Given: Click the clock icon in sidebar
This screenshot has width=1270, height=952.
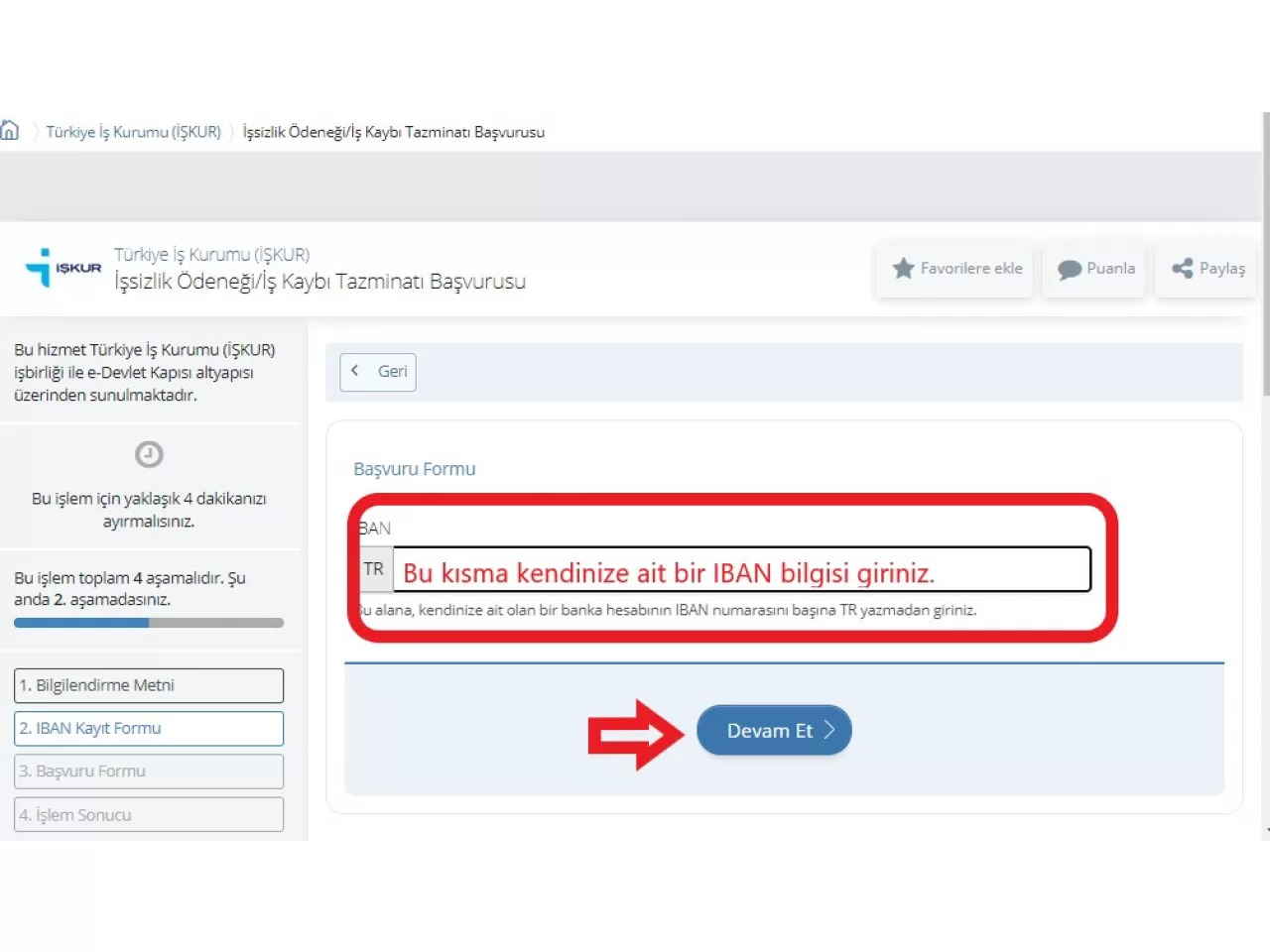Looking at the screenshot, I should tap(149, 454).
